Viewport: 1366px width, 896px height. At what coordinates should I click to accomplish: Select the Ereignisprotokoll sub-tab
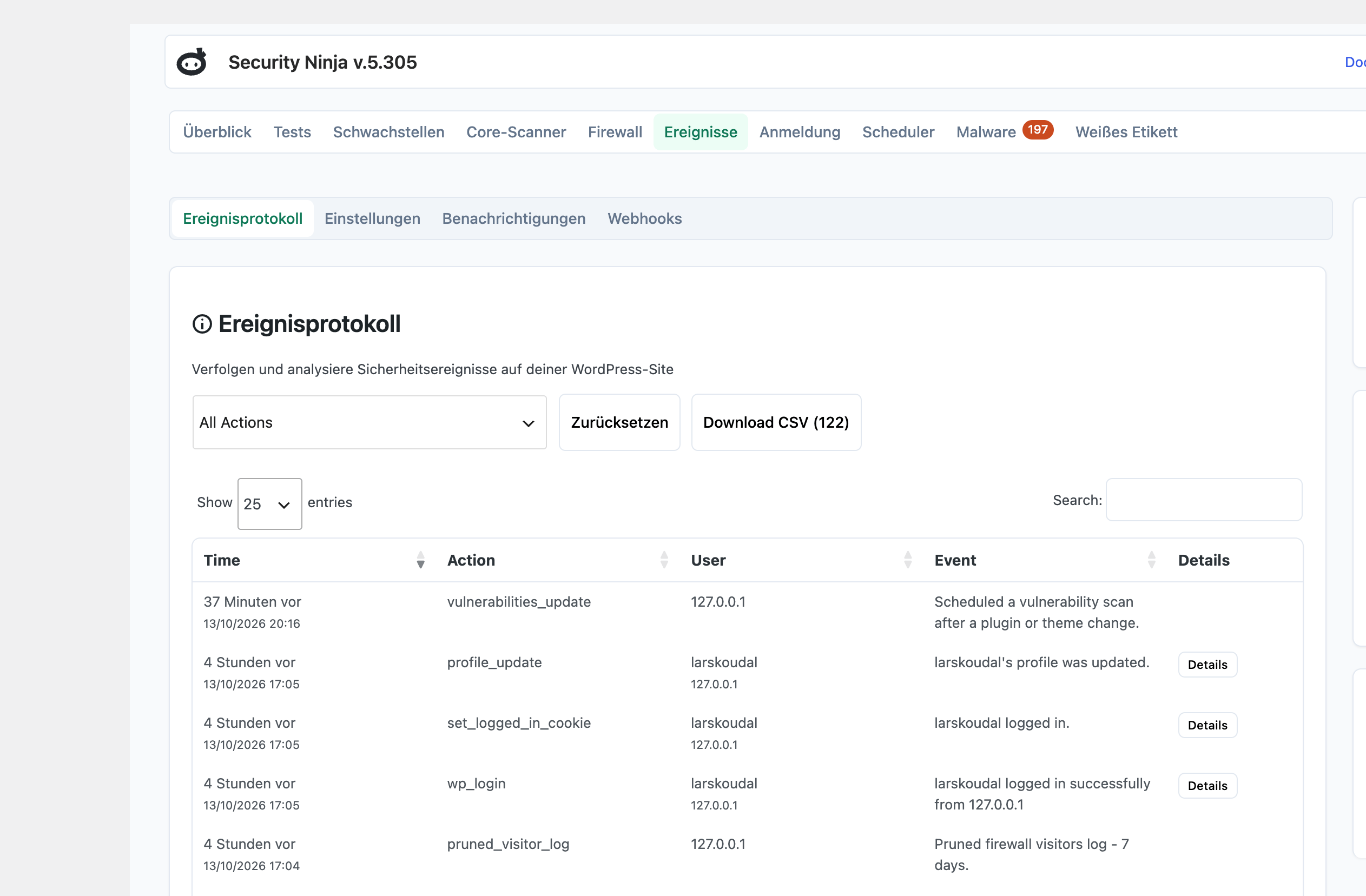point(243,218)
